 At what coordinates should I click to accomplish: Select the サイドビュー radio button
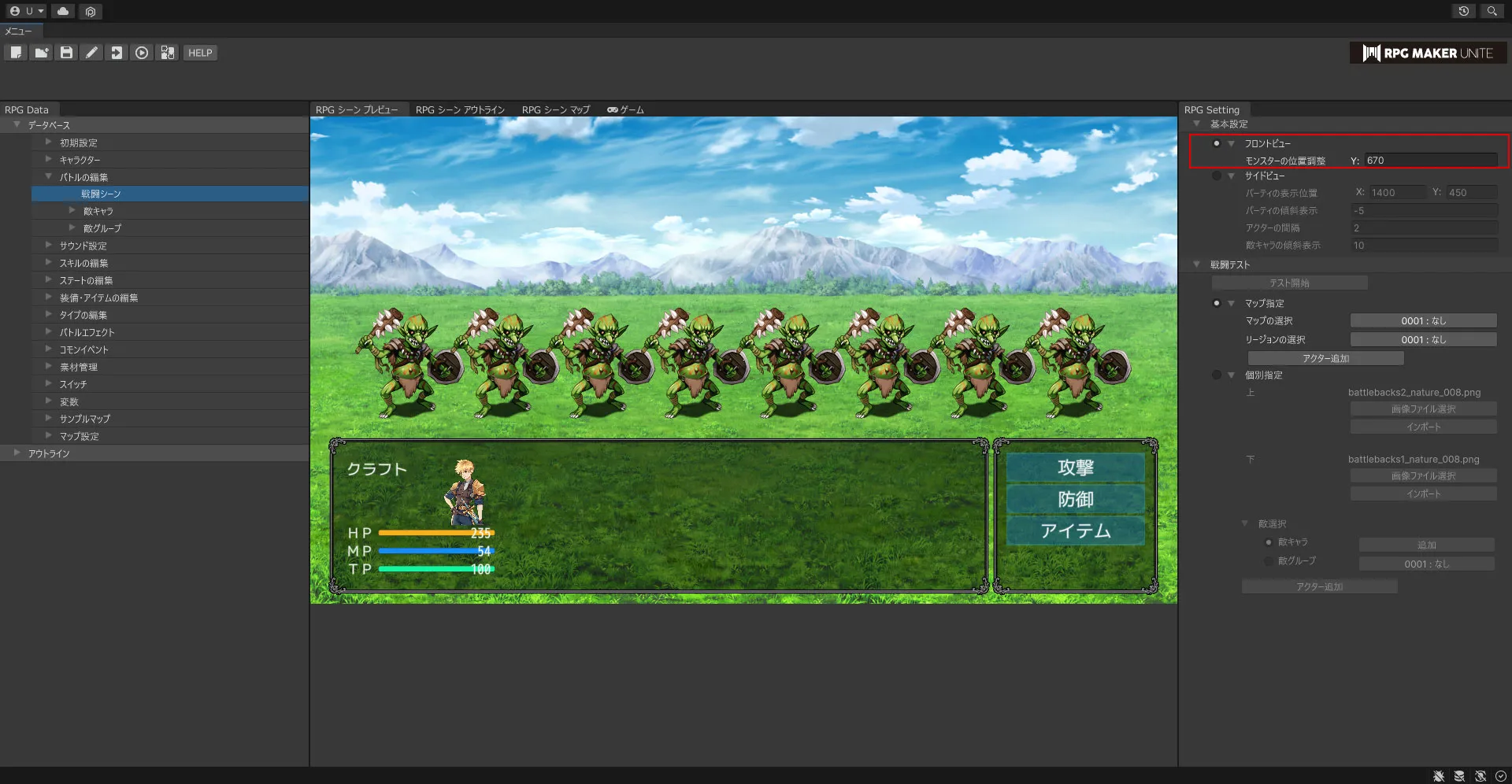click(x=1217, y=176)
